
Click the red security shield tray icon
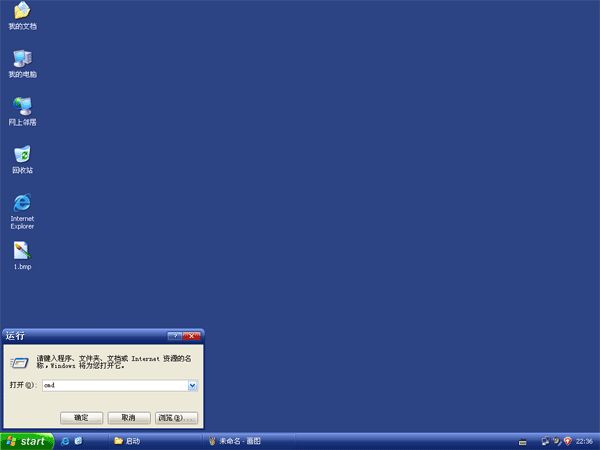[568, 441]
